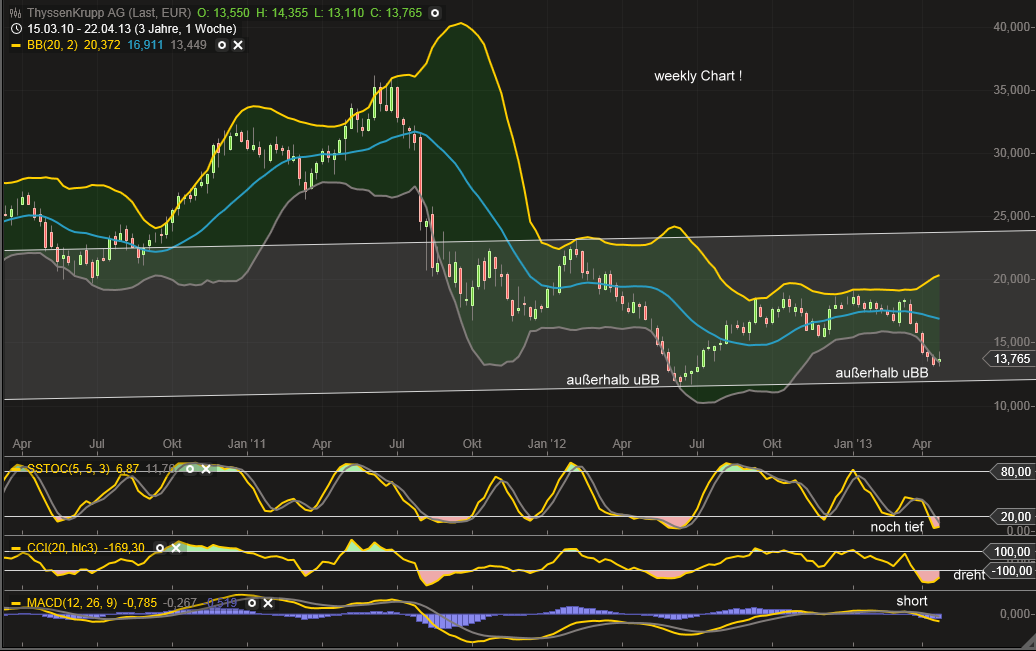The image size is (1036, 651).
Task: Click the open value O: 13,550
Action: 223,13
